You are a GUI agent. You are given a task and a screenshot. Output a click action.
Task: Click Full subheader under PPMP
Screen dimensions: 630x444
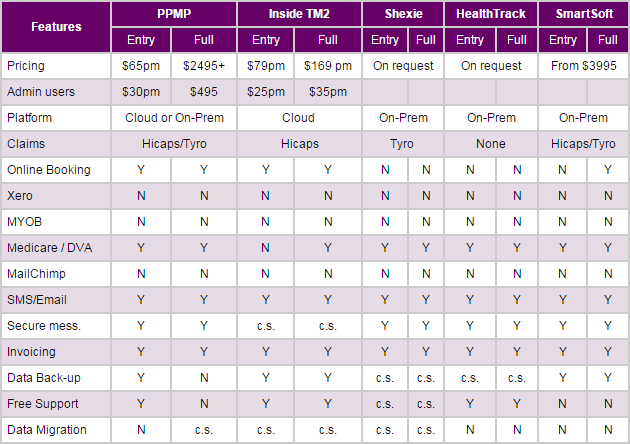point(204,40)
